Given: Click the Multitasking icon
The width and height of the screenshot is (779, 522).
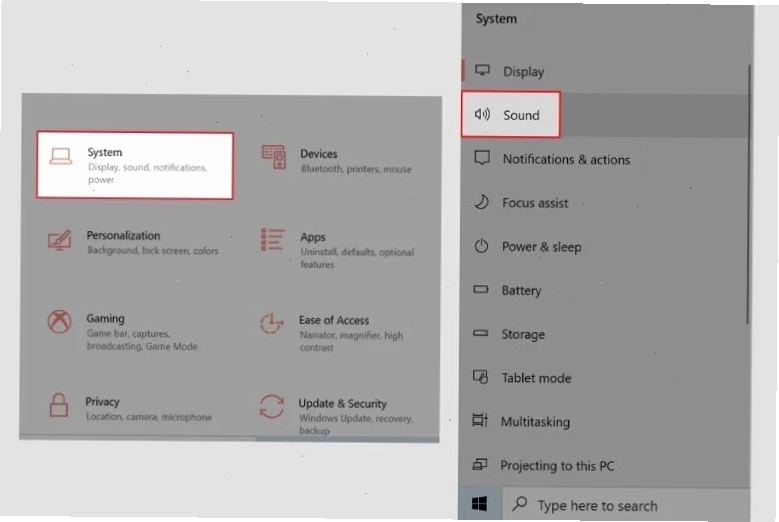Looking at the screenshot, I should pyautogui.click(x=480, y=420).
